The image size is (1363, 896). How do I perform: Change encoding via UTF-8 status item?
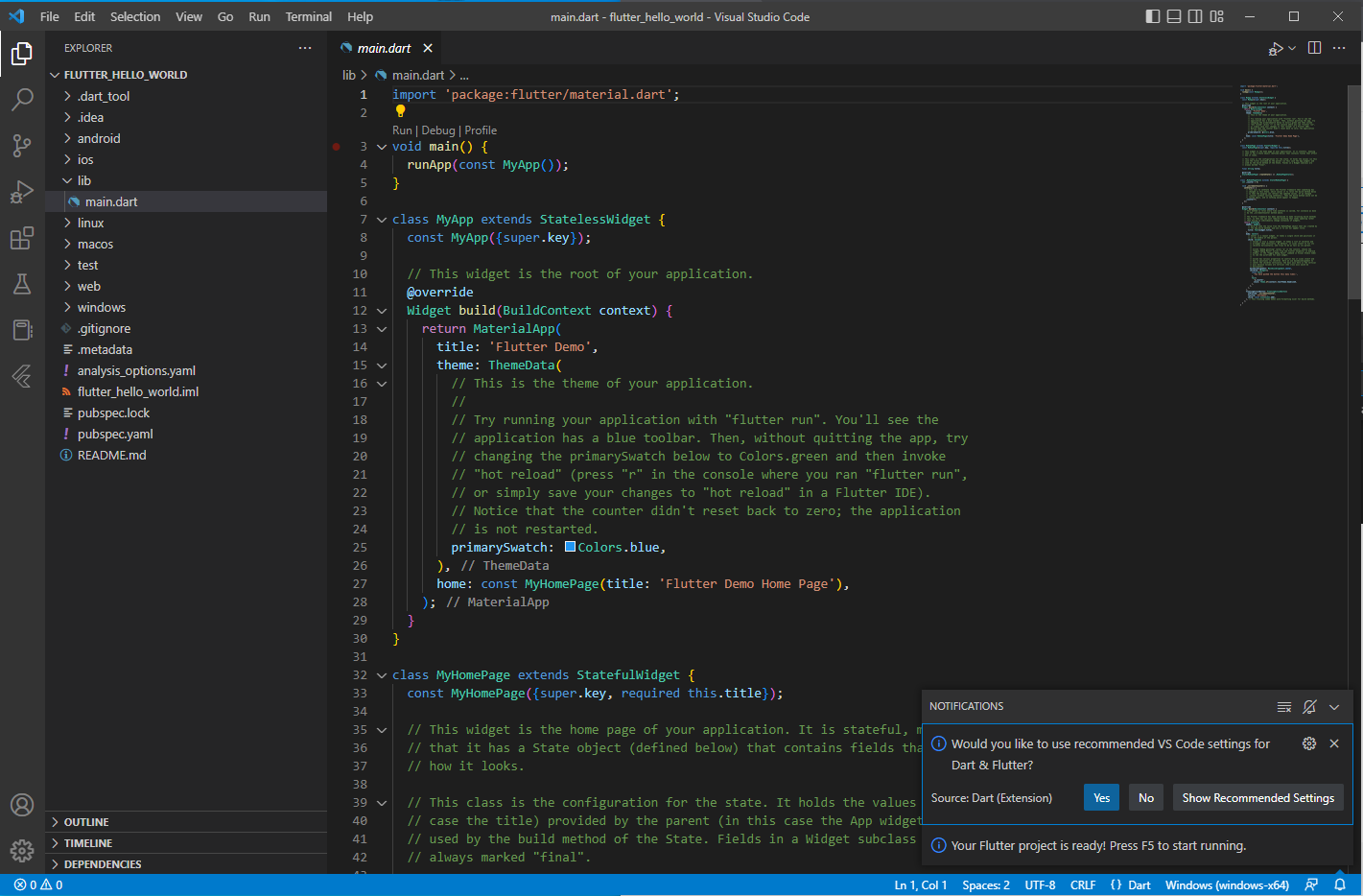(x=1040, y=885)
